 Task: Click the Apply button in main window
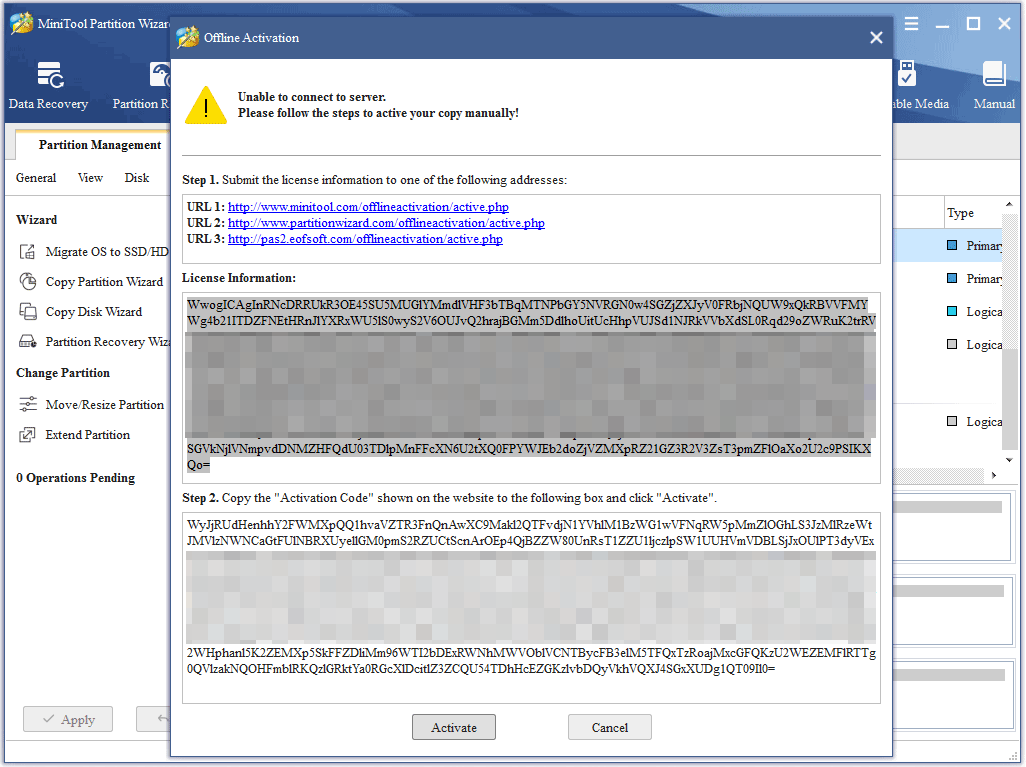tap(68, 719)
